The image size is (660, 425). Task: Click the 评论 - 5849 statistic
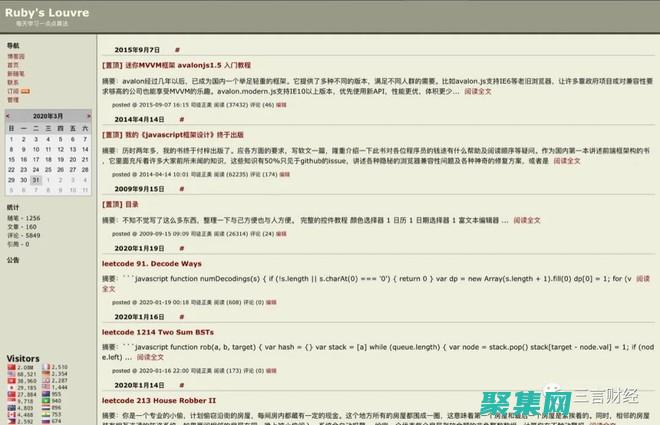point(24,235)
